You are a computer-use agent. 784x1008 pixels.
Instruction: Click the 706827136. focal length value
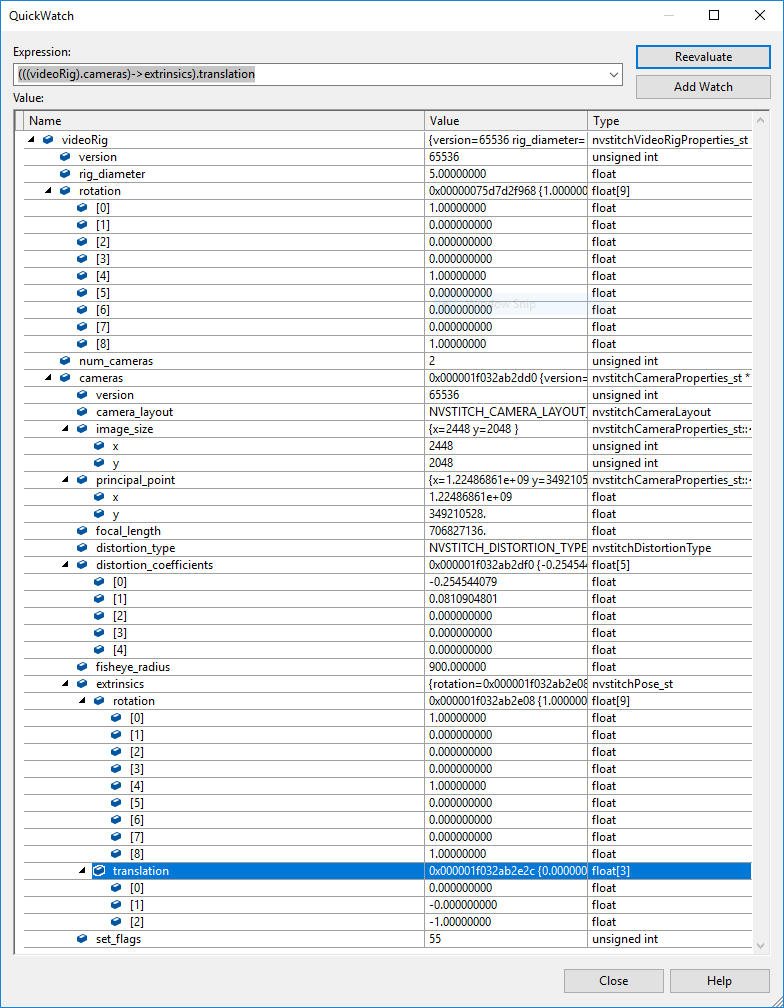pyautogui.click(x=458, y=531)
